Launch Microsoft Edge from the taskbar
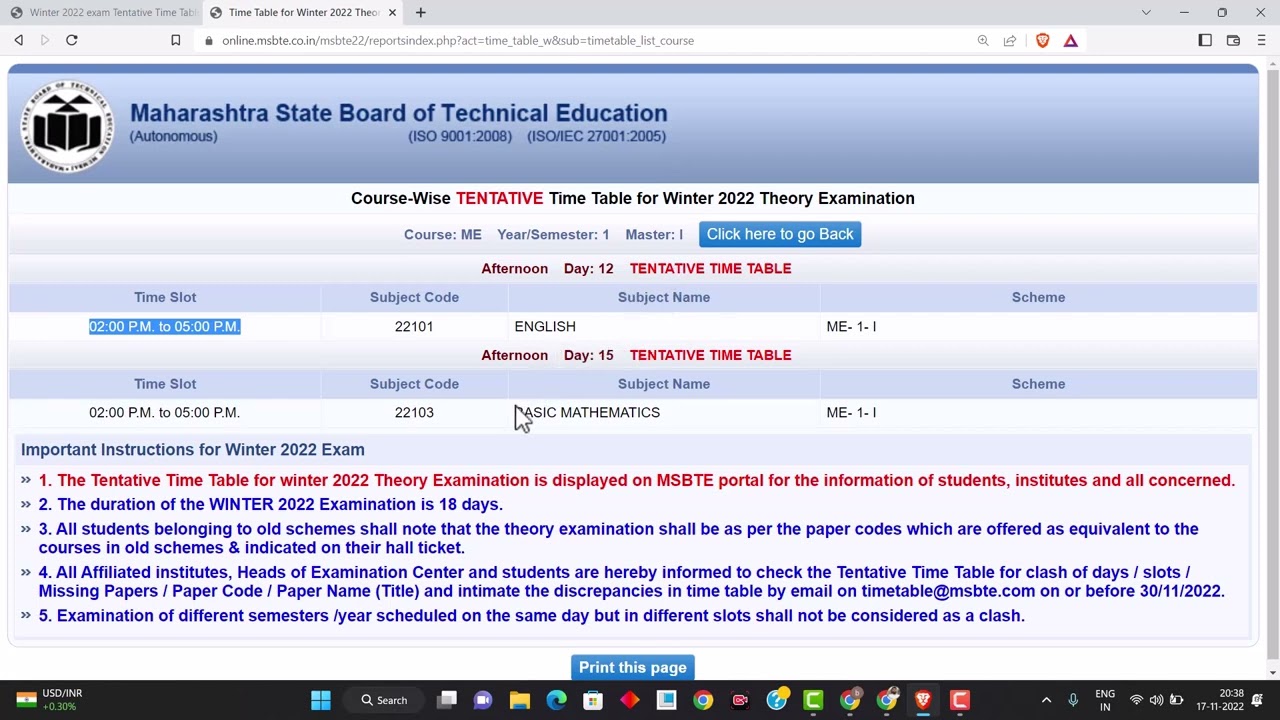 (556, 700)
